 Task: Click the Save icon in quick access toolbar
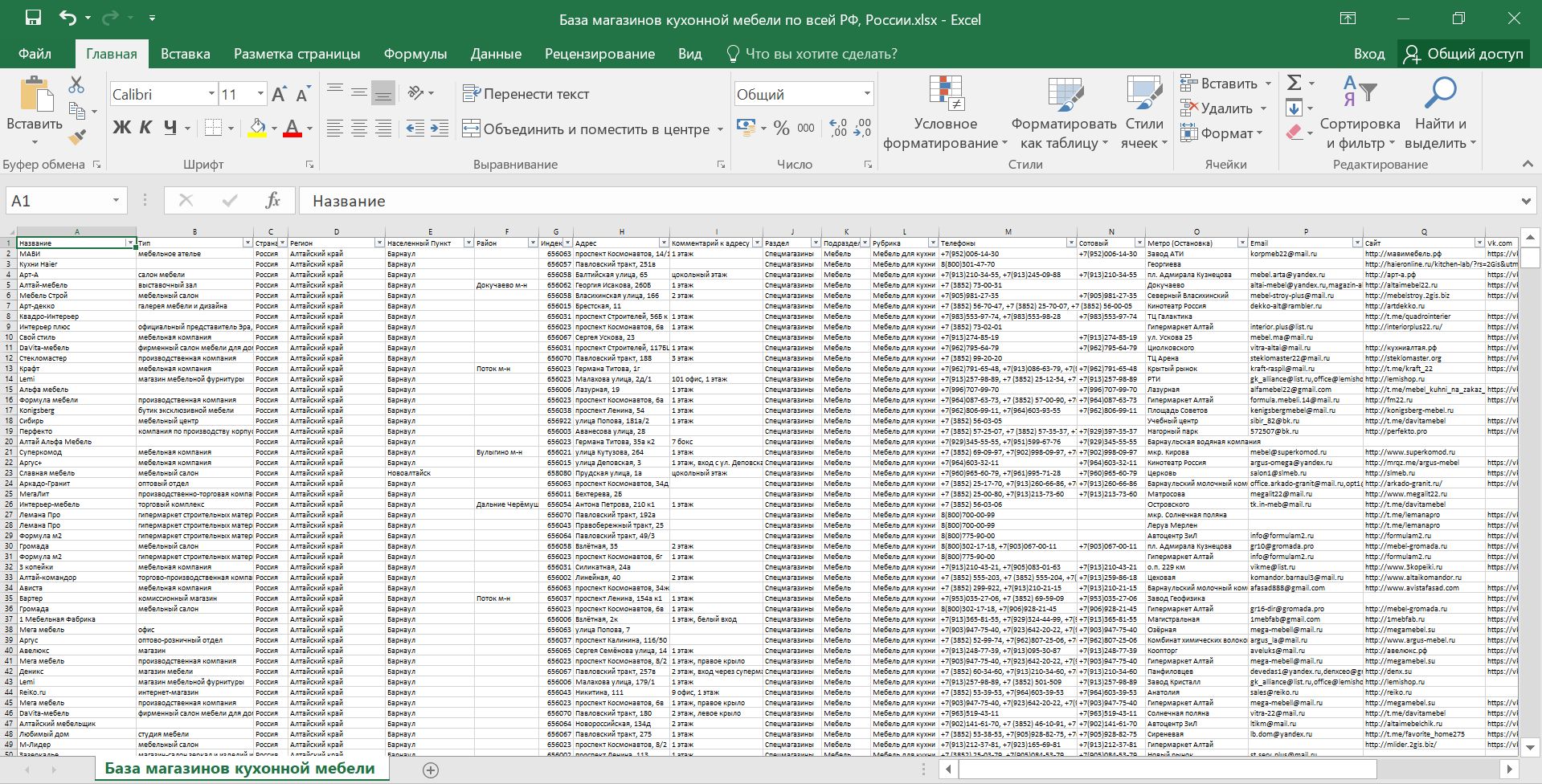point(33,18)
